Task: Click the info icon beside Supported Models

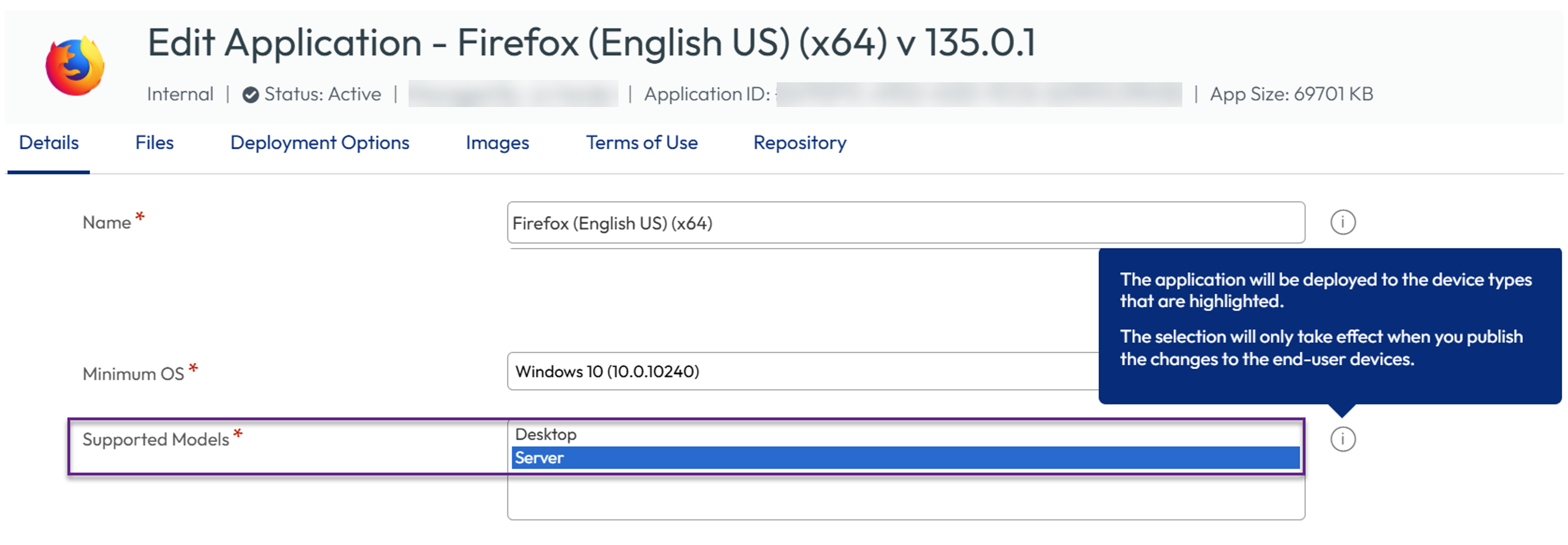Action: pos(1342,439)
